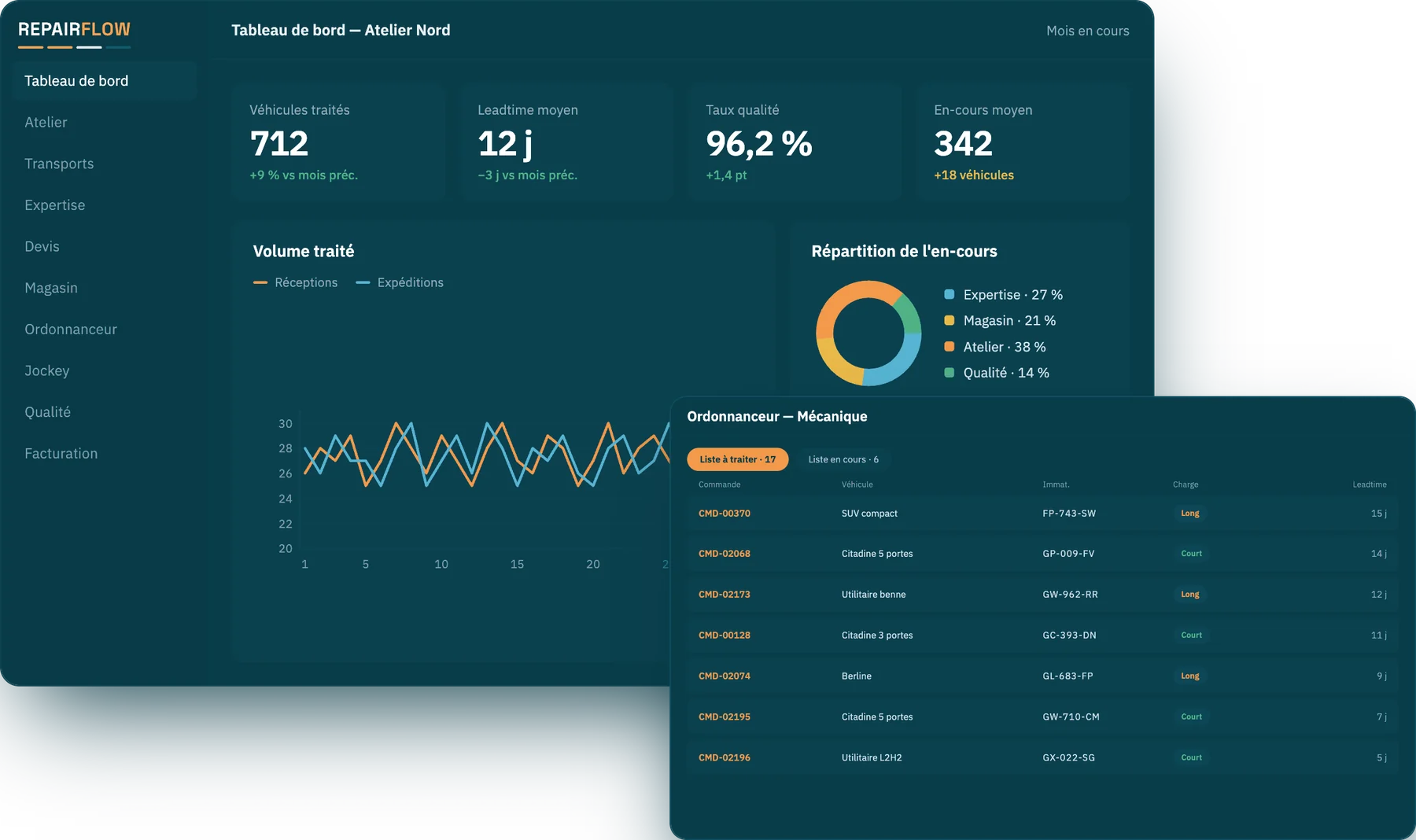Click Qualité green legend swatch
The width and height of the screenshot is (1416, 840).
pos(949,372)
